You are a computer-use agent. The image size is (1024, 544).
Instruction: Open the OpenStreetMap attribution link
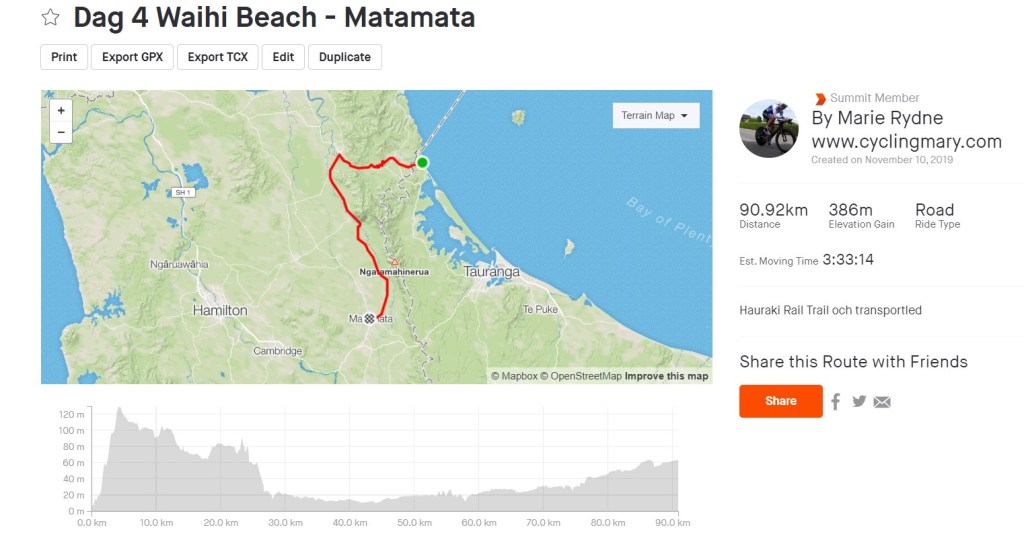(581, 376)
